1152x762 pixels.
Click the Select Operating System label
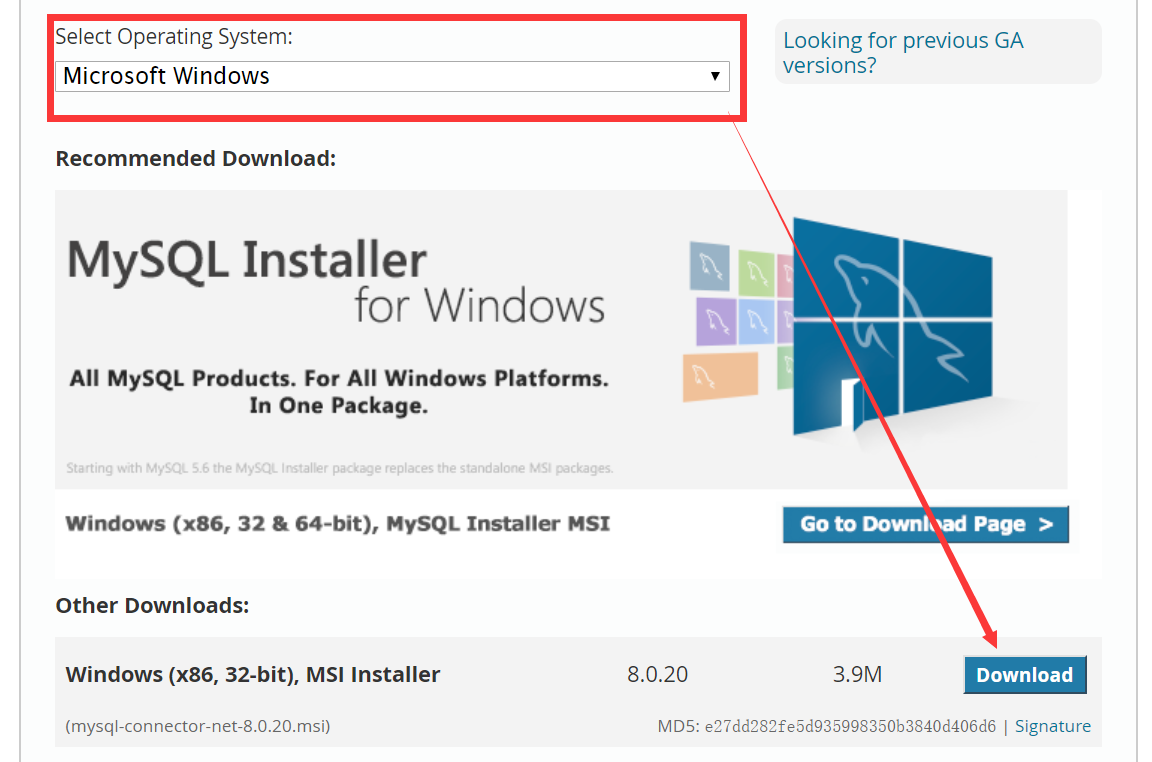click(174, 37)
